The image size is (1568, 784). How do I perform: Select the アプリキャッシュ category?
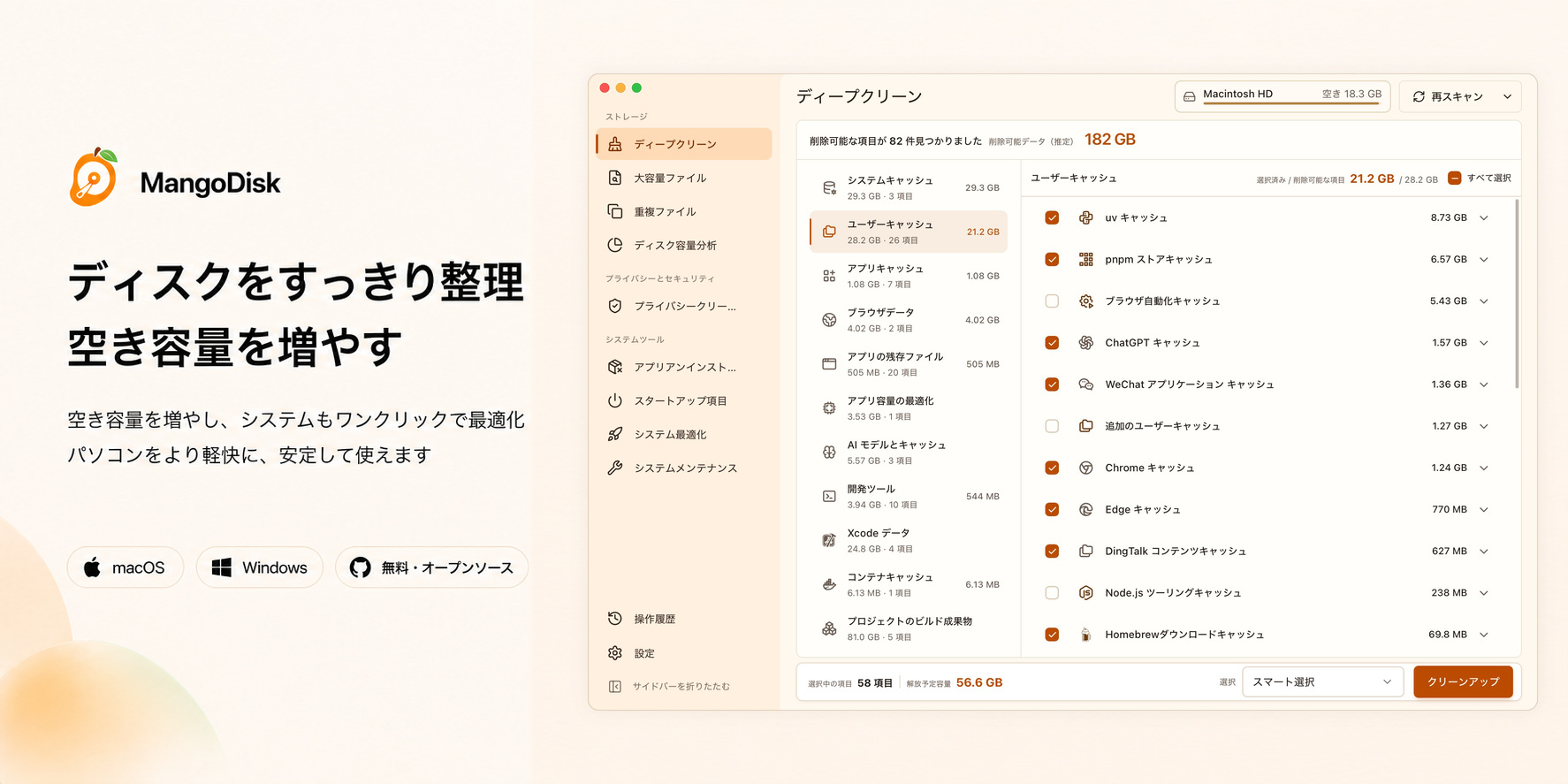pos(908,276)
